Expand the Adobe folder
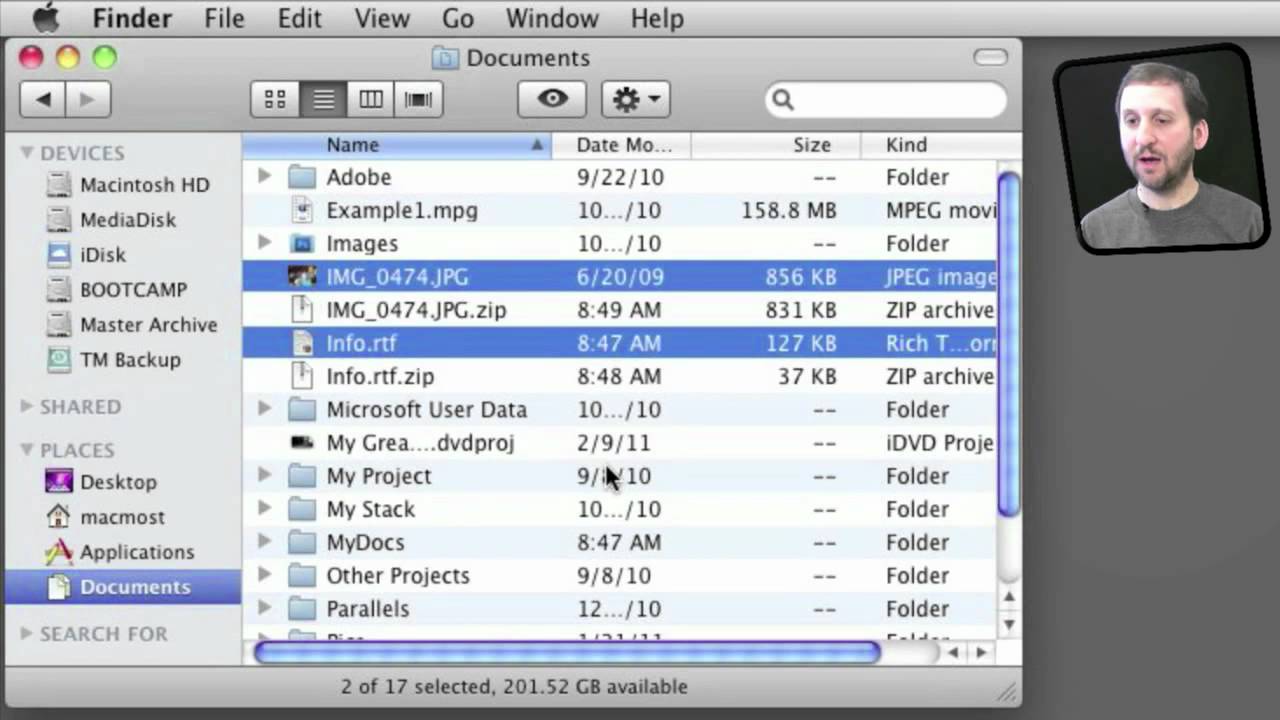 click(264, 177)
